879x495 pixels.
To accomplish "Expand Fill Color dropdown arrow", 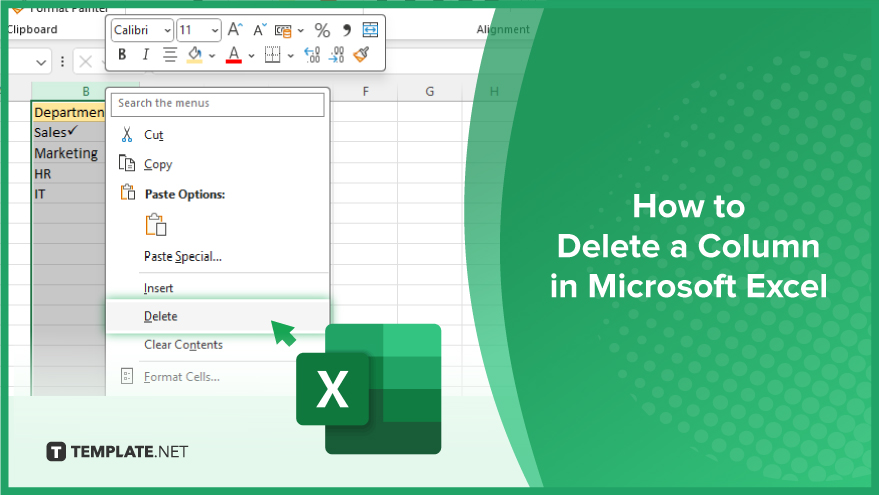I will point(212,55).
